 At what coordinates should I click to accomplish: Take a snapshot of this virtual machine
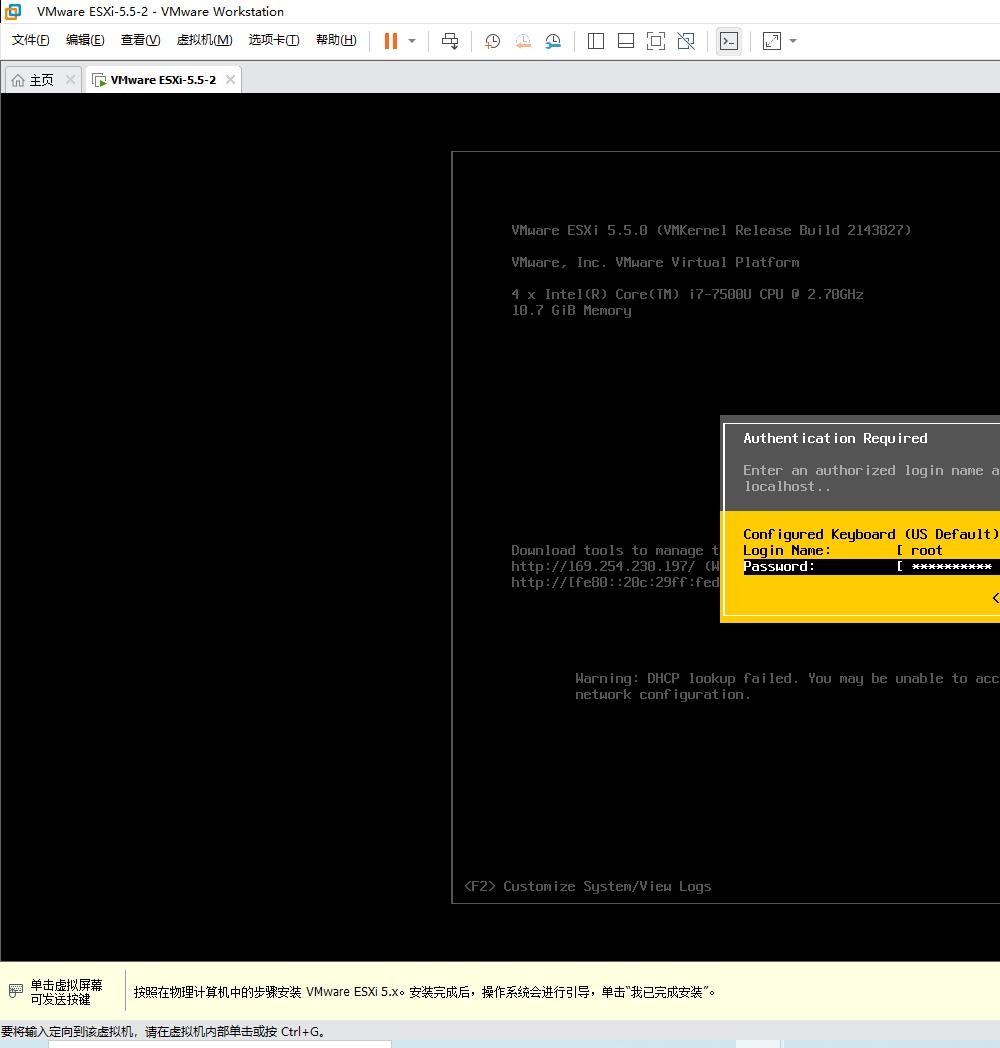pyautogui.click(x=493, y=41)
